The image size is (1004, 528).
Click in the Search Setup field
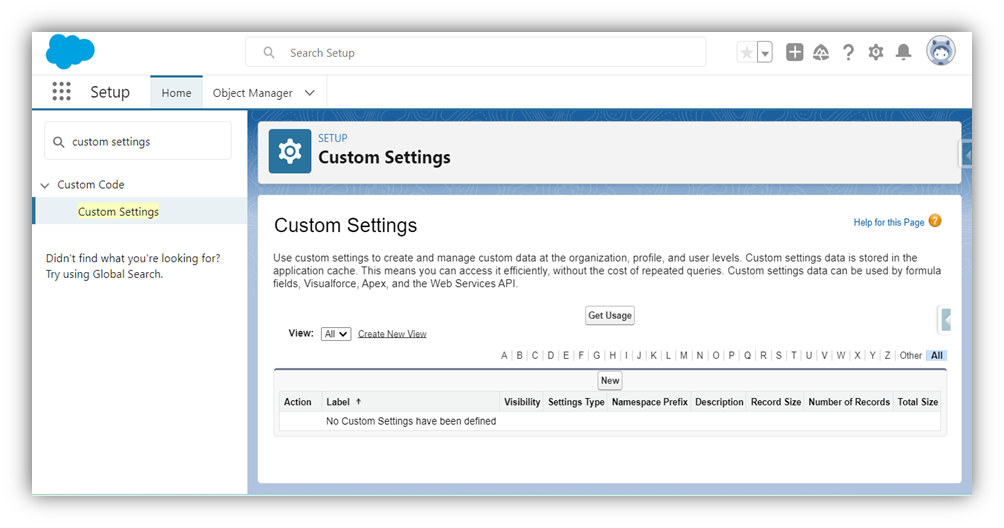point(476,52)
